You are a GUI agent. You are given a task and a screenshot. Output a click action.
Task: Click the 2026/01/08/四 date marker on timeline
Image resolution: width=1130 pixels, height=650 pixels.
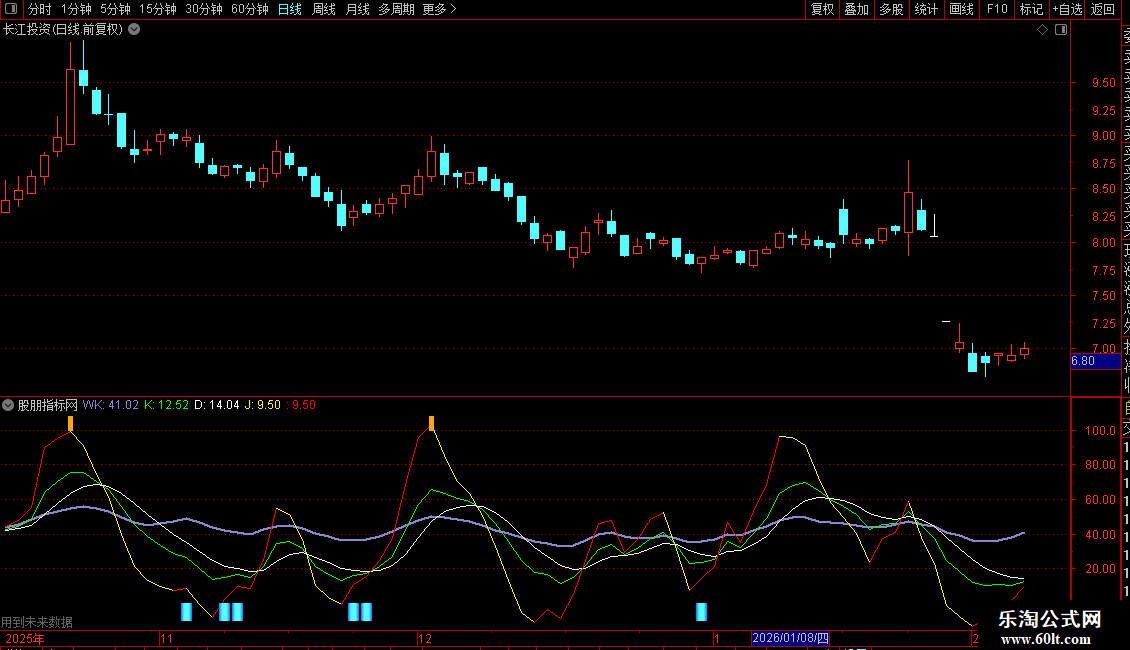(x=790, y=638)
